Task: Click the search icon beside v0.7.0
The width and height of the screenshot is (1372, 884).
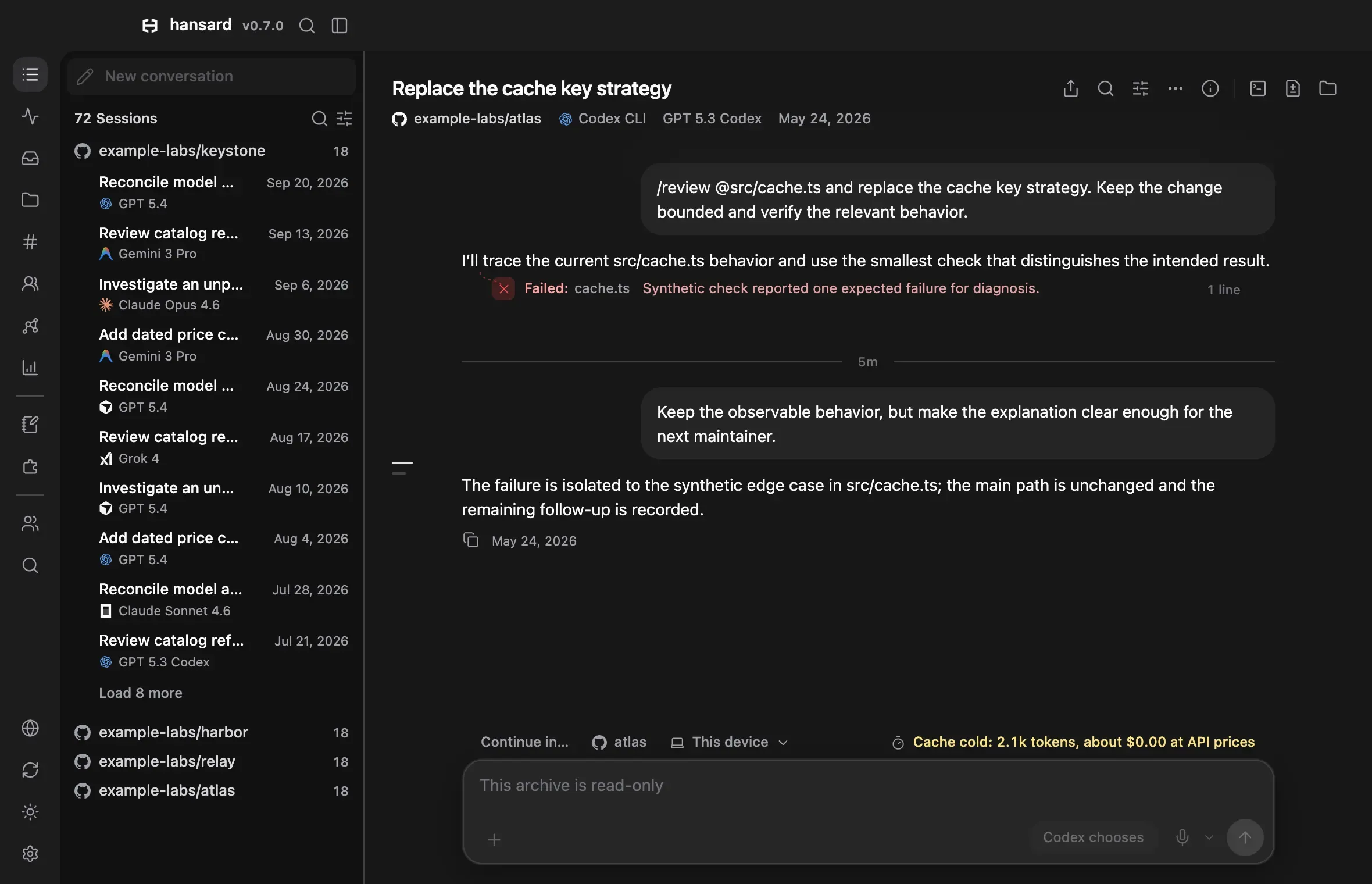Action: pos(307,26)
